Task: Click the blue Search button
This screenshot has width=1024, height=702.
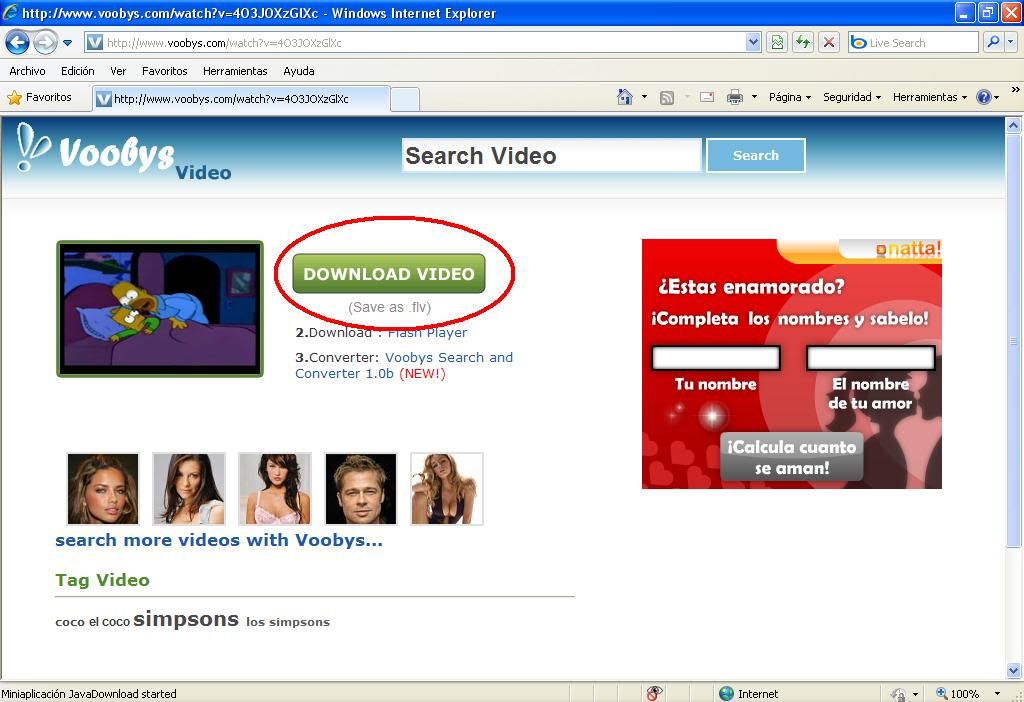Action: [756, 155]
